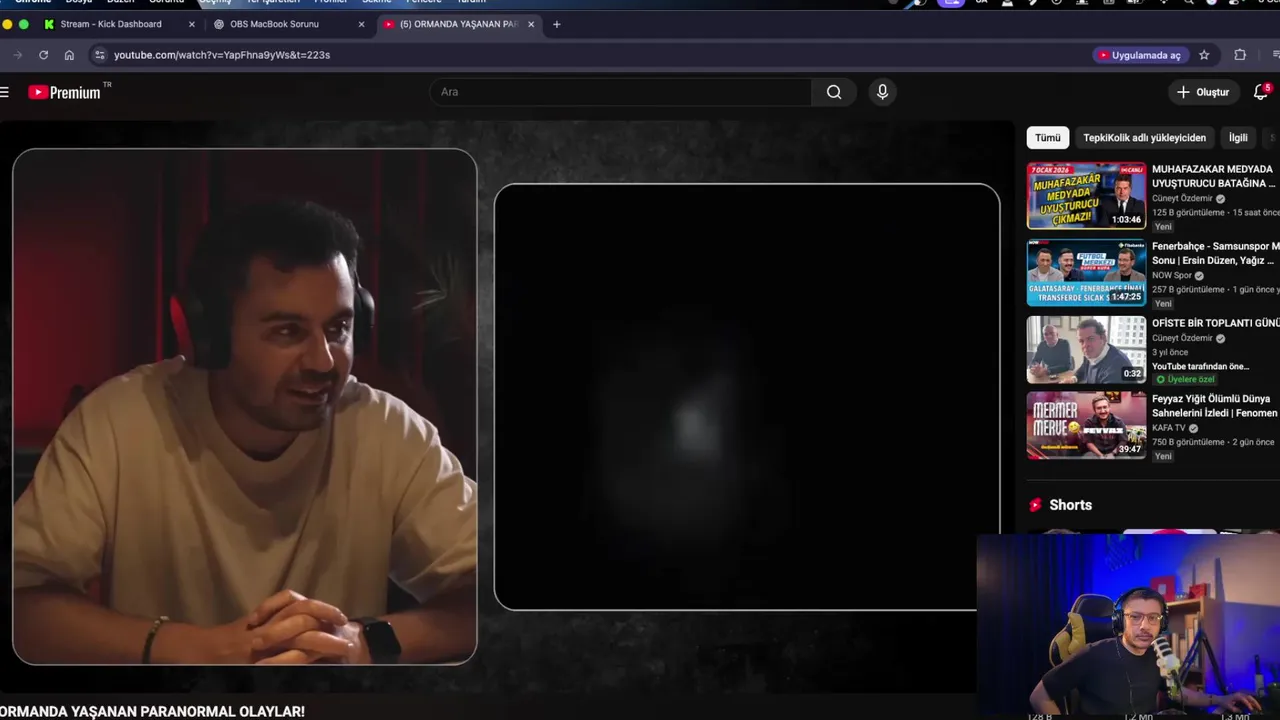1280x720 pixels.
Task: Click the Shorts section icon
Action: coord(1035,505)
